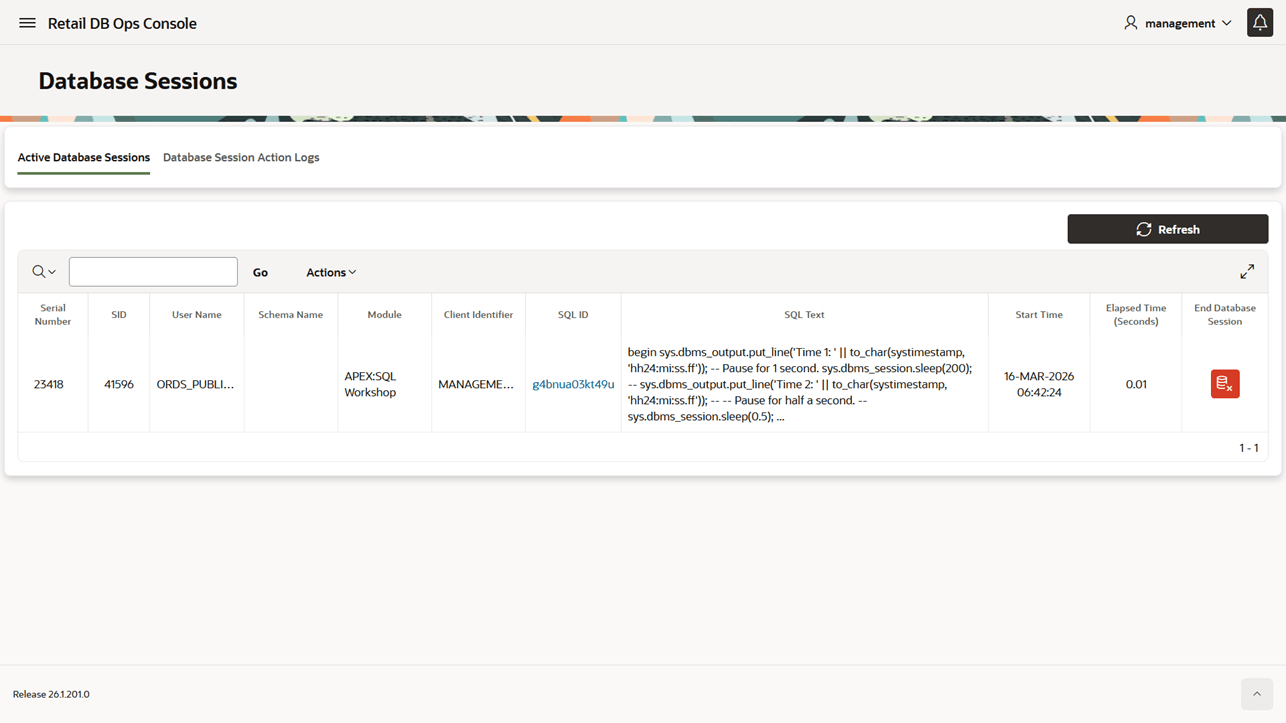
Task: End the database session via red icon
Action: pos(1225,384)
